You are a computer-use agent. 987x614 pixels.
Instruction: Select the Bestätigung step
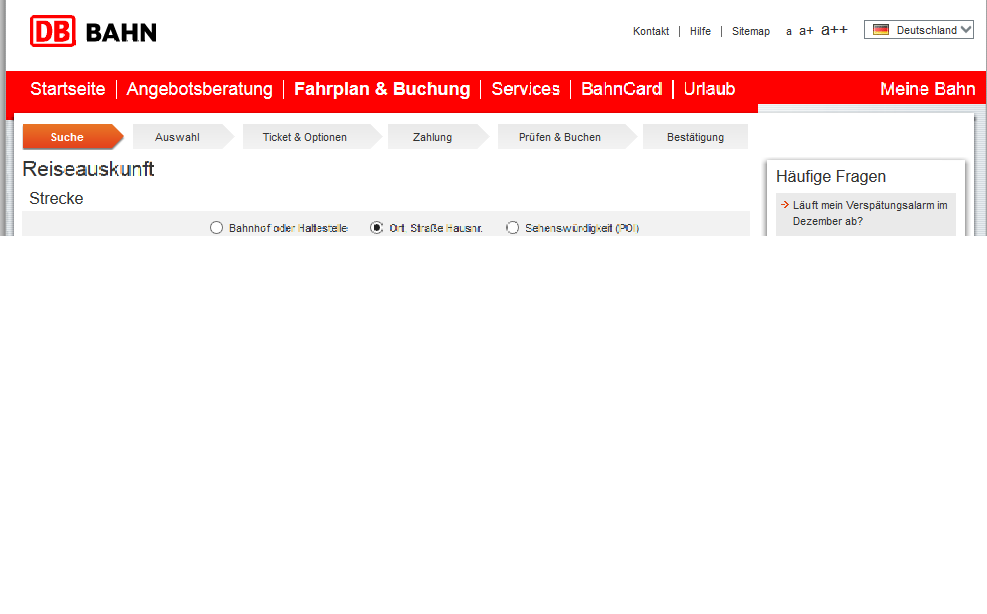tap(695, 137)
